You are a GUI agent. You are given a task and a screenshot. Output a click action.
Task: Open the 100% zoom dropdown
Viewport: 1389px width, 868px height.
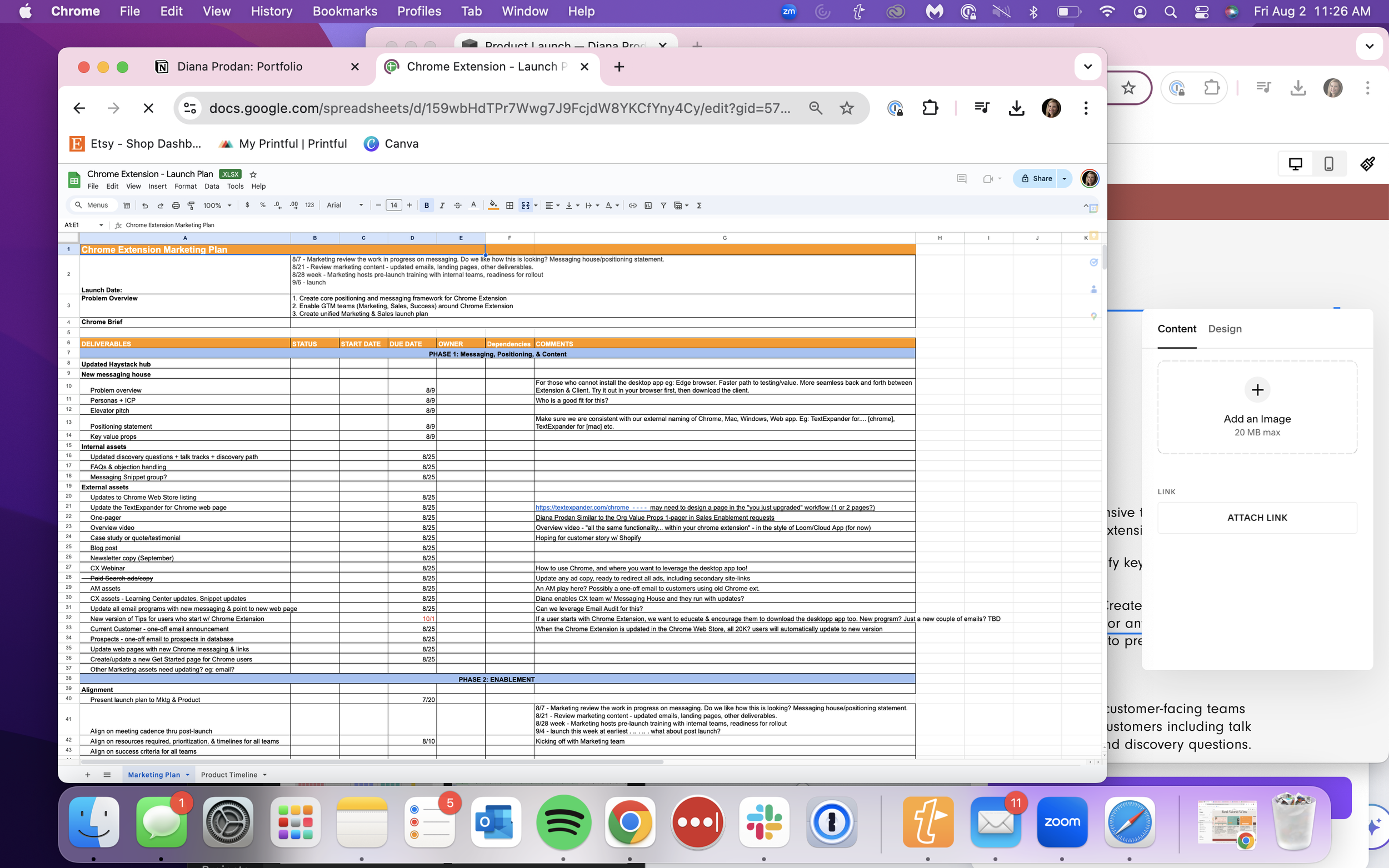tap(217, 205)
